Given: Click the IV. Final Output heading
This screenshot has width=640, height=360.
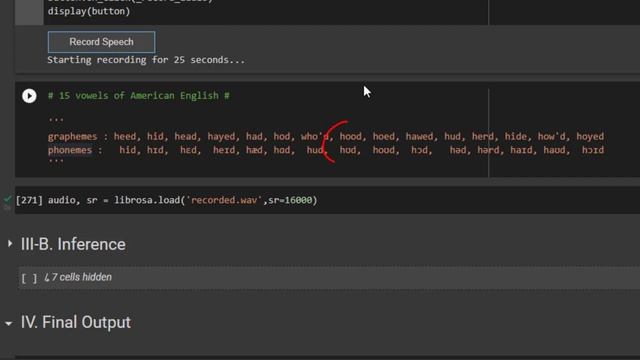Looking at the screenshot, I should tap(76, 322).
